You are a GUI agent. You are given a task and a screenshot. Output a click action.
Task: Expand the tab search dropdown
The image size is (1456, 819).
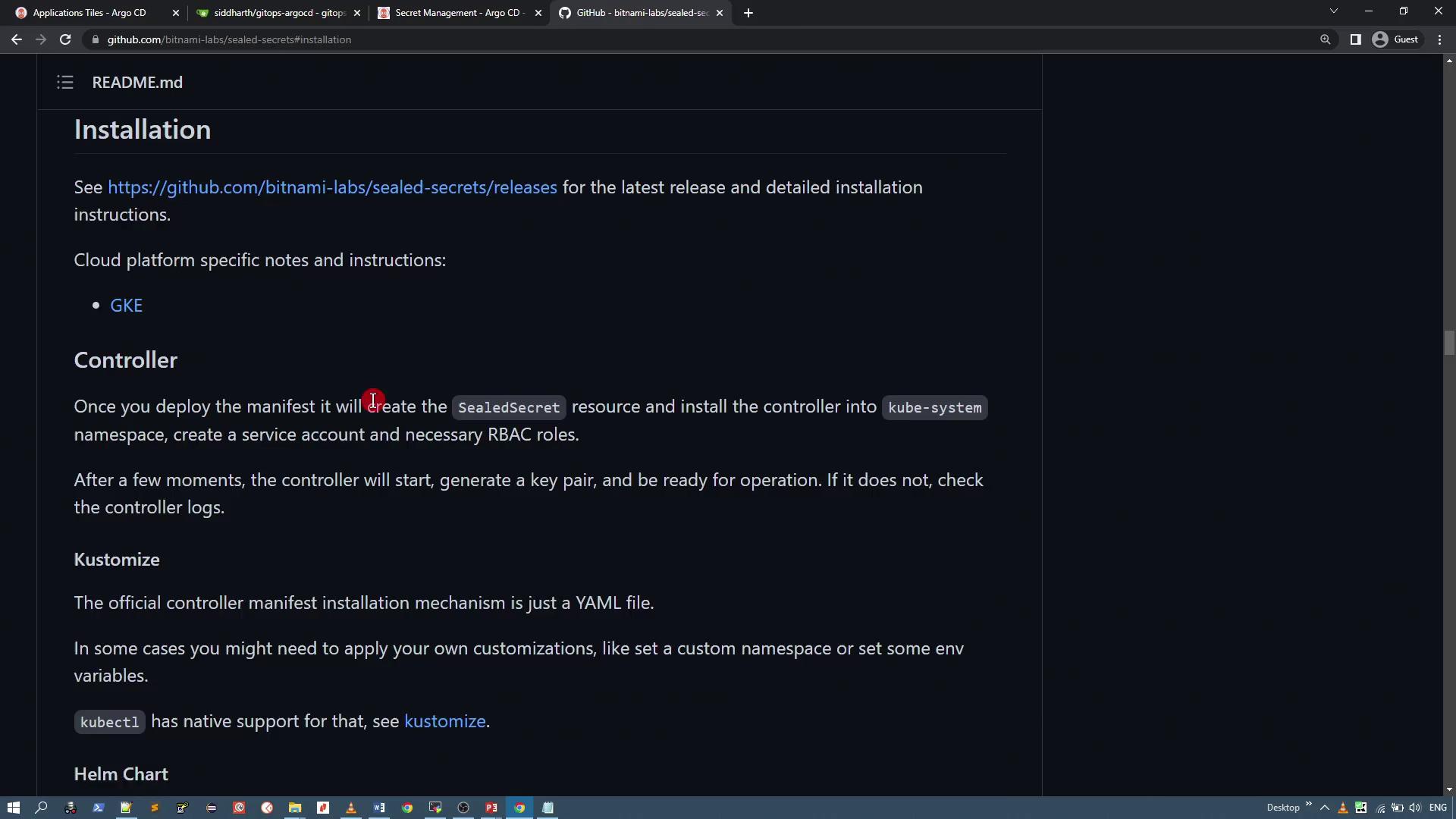(1333, 11)
